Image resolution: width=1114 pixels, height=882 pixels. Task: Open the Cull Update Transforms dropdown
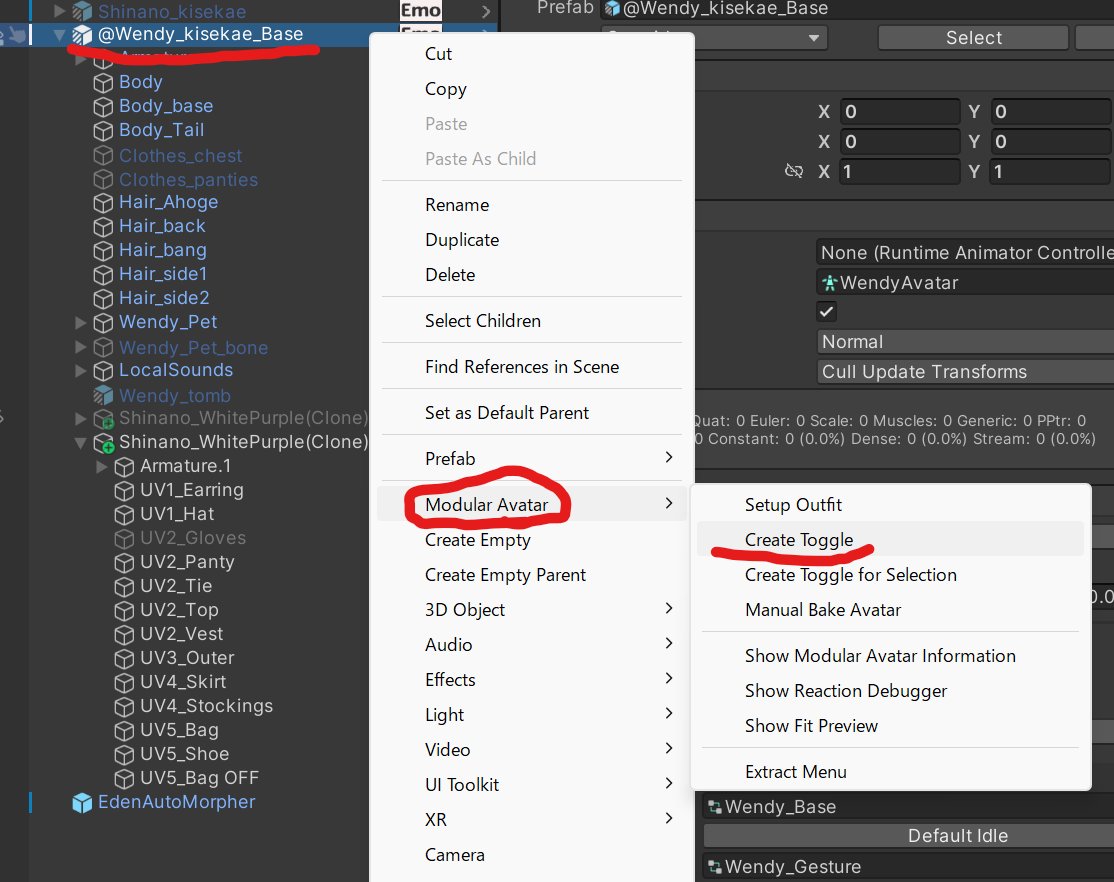(966, 372)
